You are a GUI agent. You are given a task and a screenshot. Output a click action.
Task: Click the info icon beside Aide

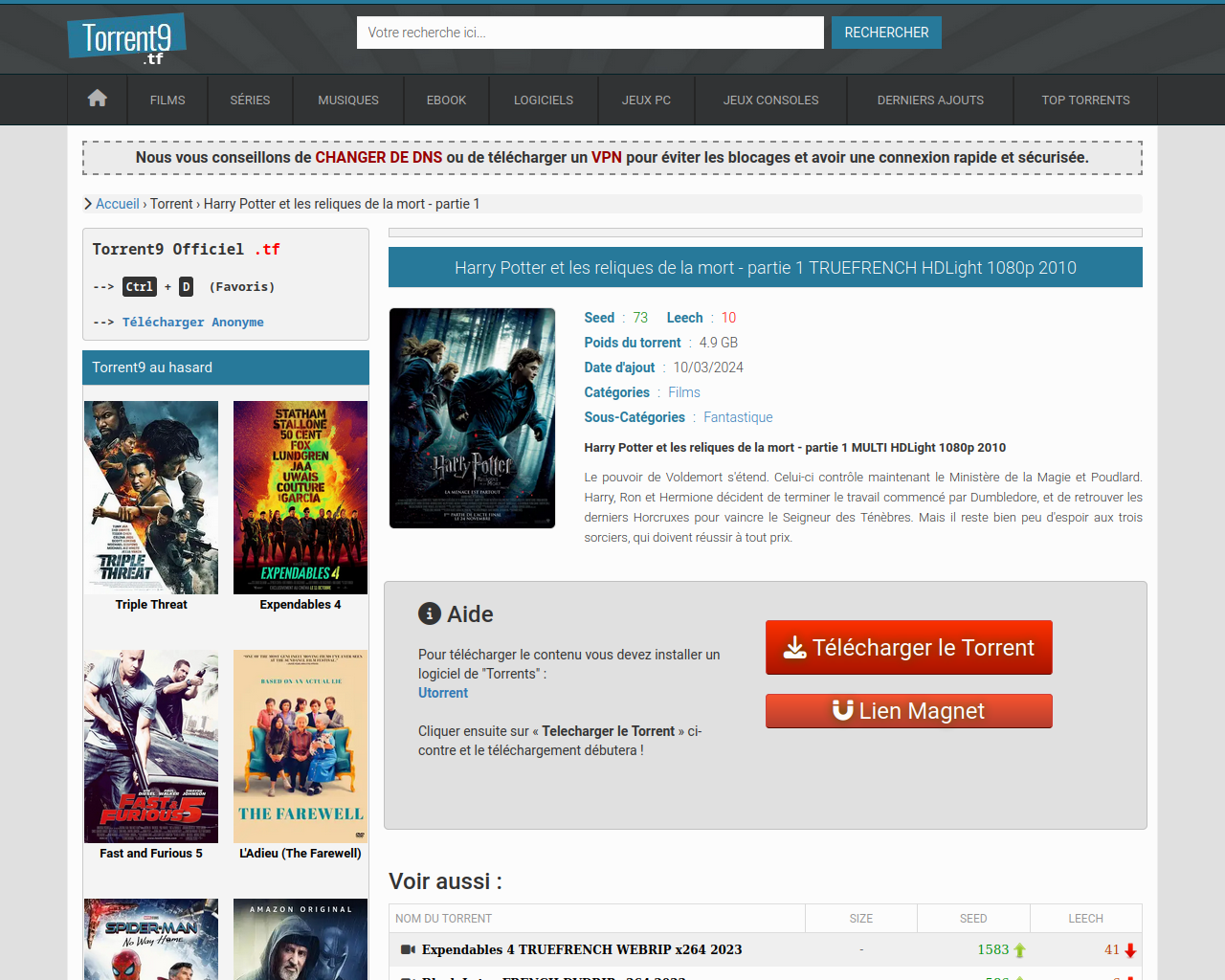(x=430, y=613)
